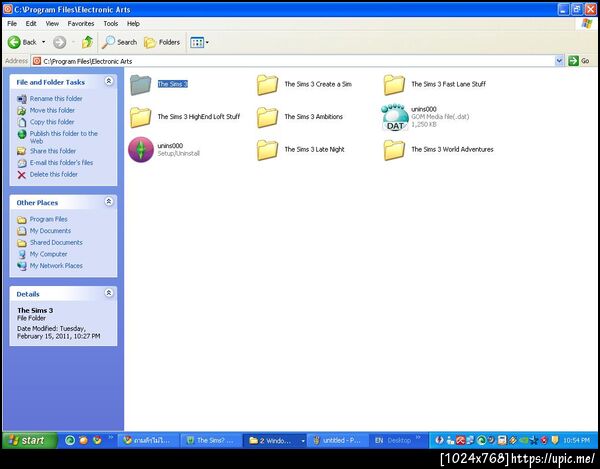This screenshot has width=600, height=469.
Task: Collapse the Other Places panel
Action: coord(108,202)
